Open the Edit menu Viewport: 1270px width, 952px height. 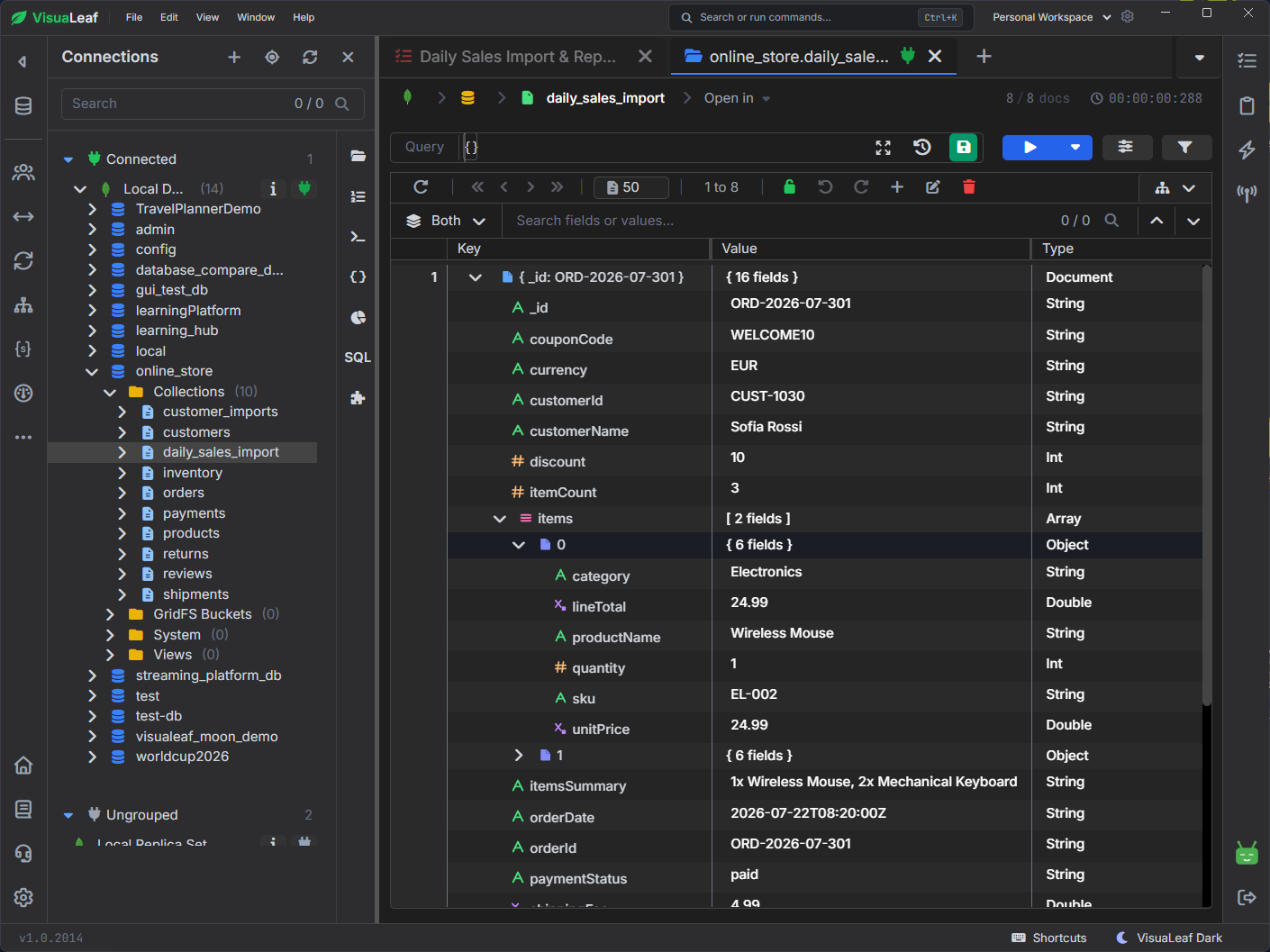169,17
